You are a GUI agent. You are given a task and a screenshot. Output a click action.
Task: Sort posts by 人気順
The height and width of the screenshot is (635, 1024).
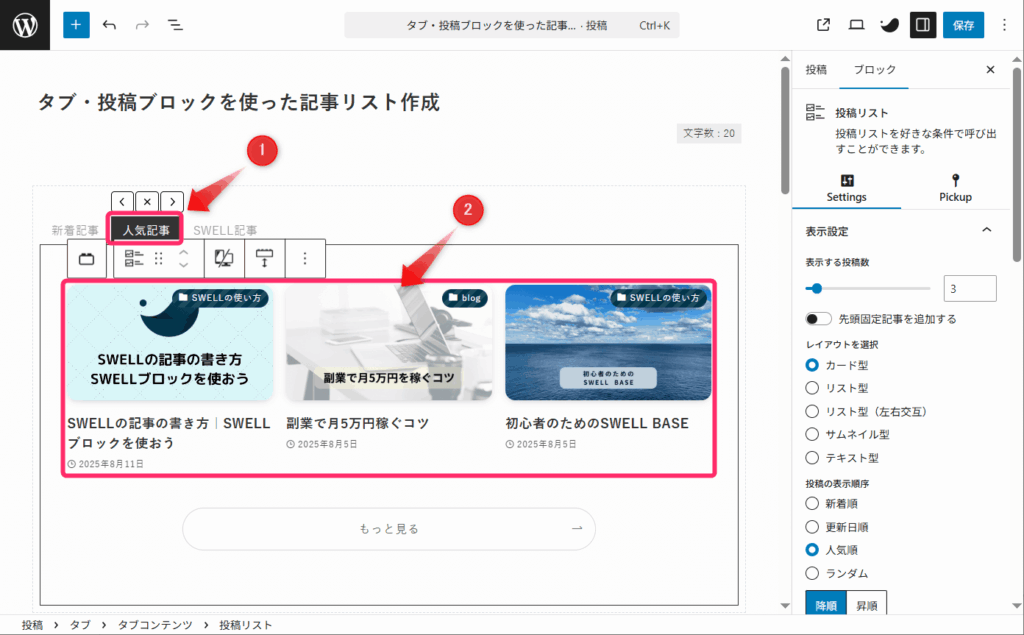pos(812,549)
